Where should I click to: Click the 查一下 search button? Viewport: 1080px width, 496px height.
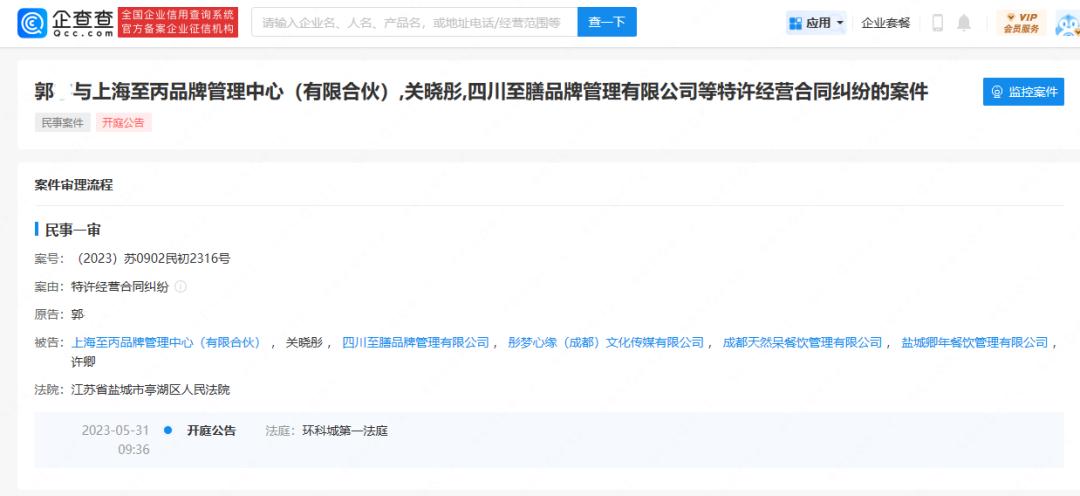(607, 22)
